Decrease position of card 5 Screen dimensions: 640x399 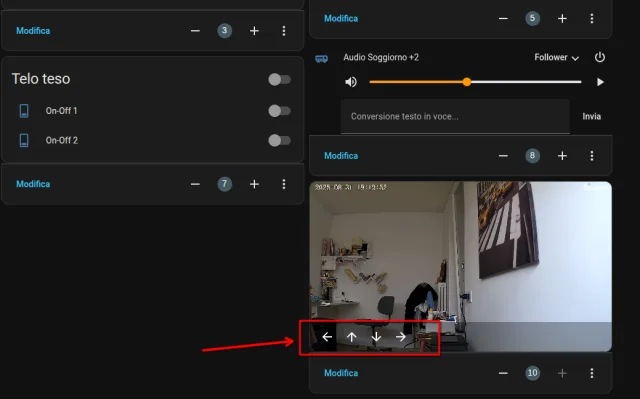tap(503, 19)
